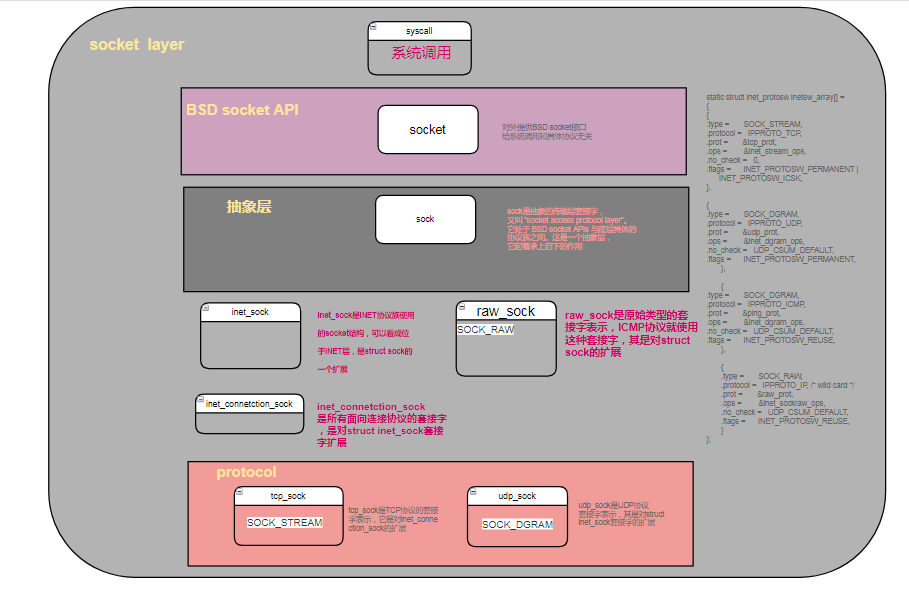Screen dimensions: 909x594
Task: Click the gray tcp_sock description text
Action: pos(394,519)
